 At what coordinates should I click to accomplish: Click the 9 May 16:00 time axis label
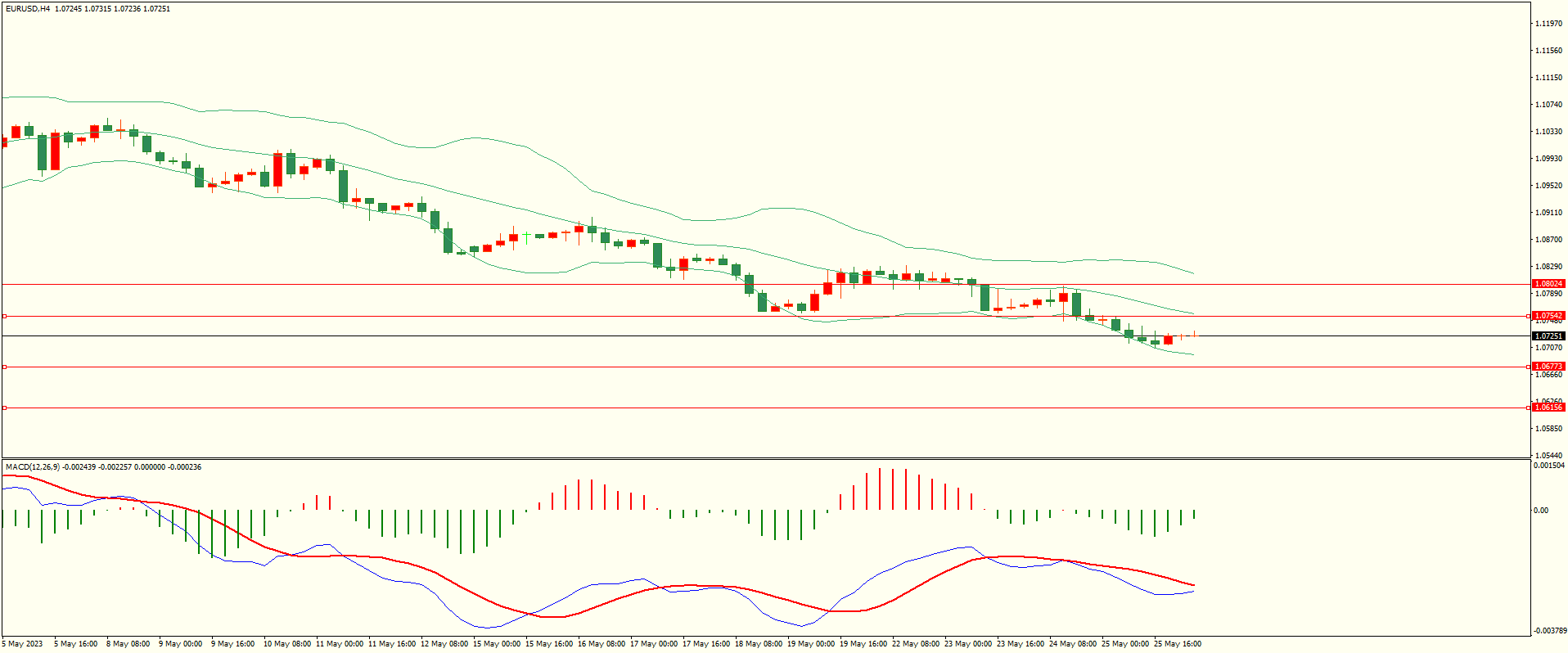click(x=232, y=644)
